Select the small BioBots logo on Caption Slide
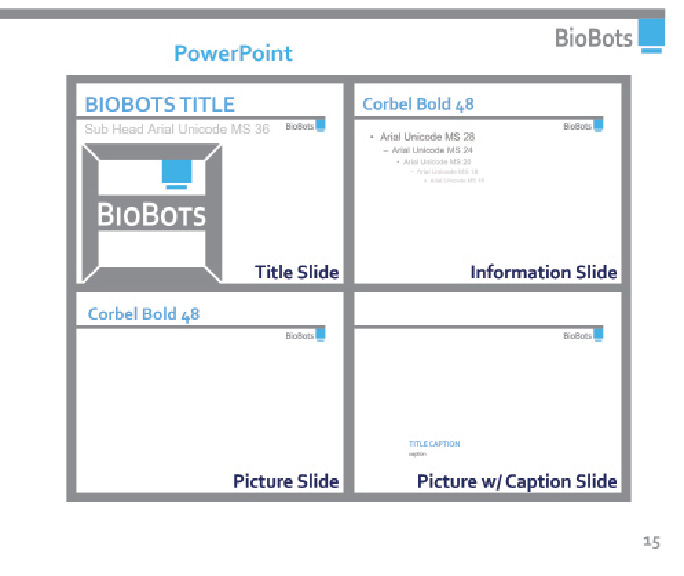The width and height of the screenshot is (684, 576). pyautogui.click(x=583, y=335)
